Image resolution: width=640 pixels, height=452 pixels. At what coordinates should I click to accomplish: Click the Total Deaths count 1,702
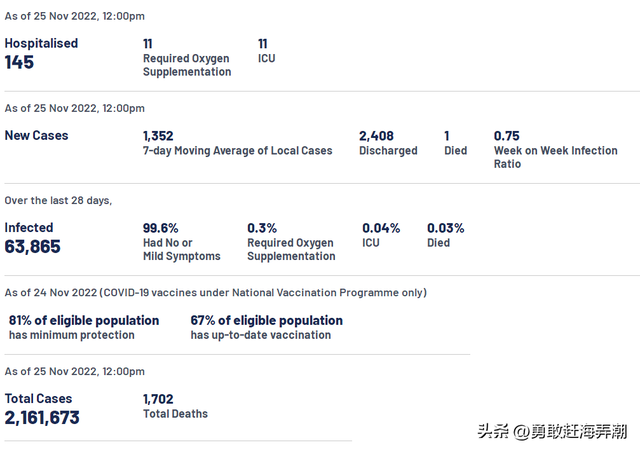coord(158,399)
